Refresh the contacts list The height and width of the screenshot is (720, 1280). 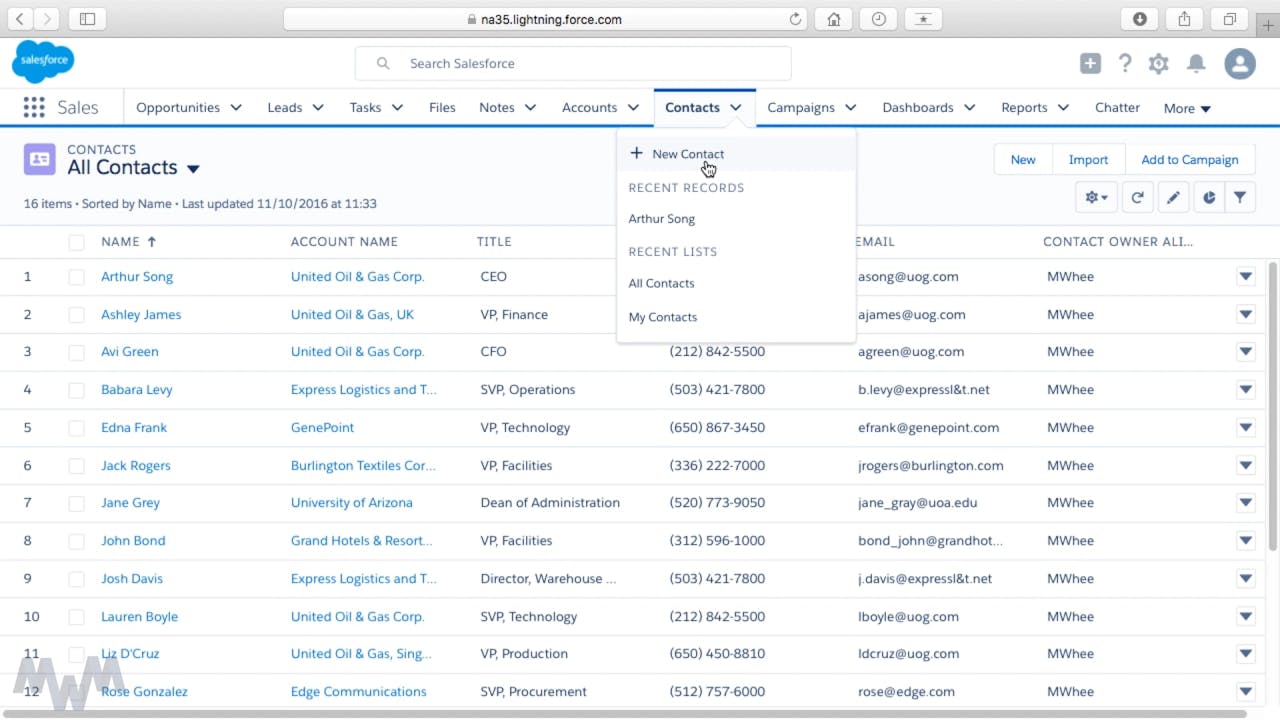(1137, 198)
